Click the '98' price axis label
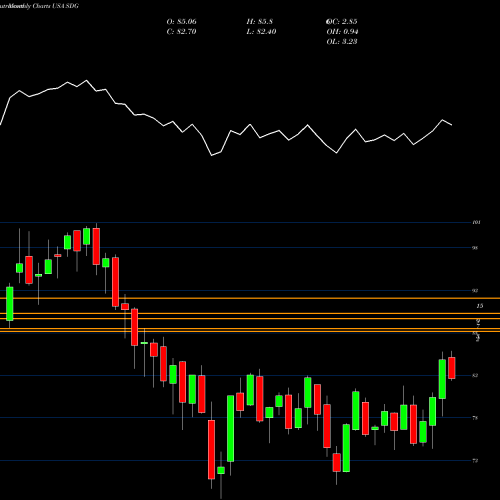The image size is (500, 500). coord(475,248)
